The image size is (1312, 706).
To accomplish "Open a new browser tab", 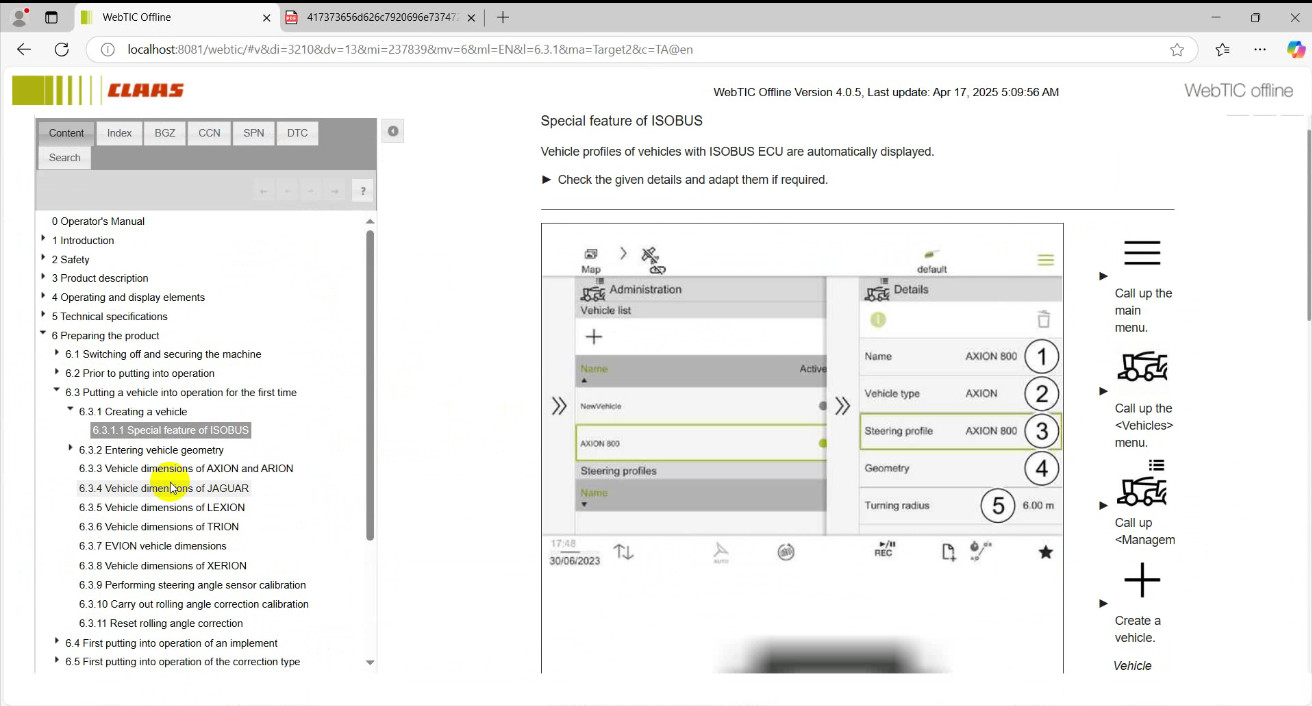I will pos(503,17).
